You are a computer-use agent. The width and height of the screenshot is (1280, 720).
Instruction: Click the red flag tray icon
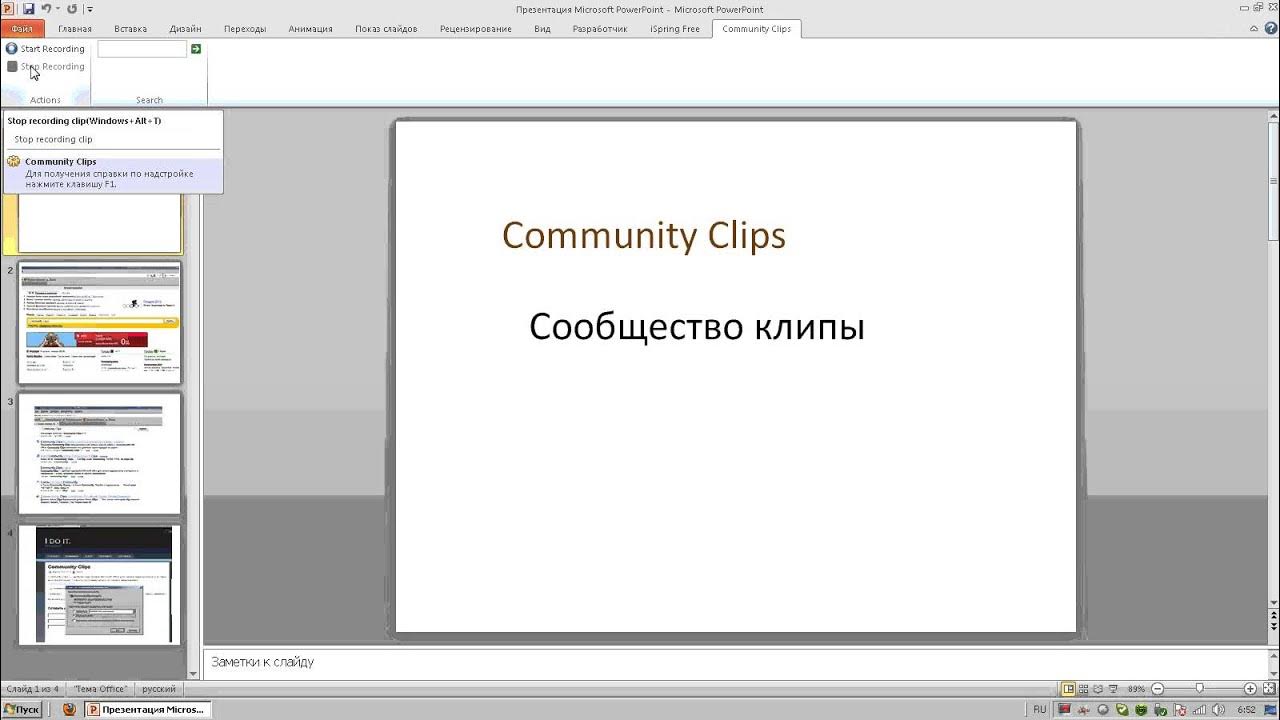tap(1180, 709)
